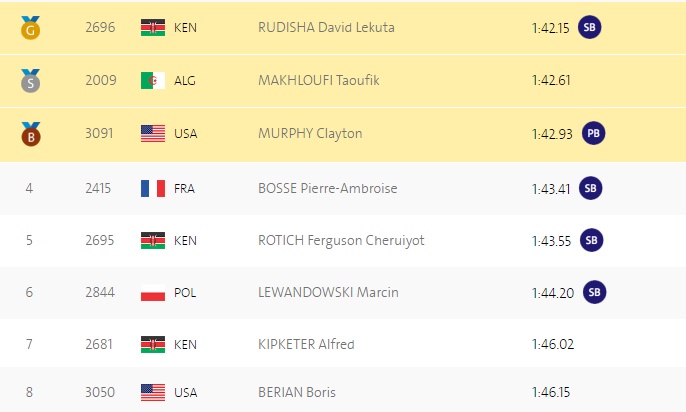Image resolution: width=686 pixels, height=412 pixels.
Task: Click the SB badge next to Rudisha's time
Action: point(589,27)
